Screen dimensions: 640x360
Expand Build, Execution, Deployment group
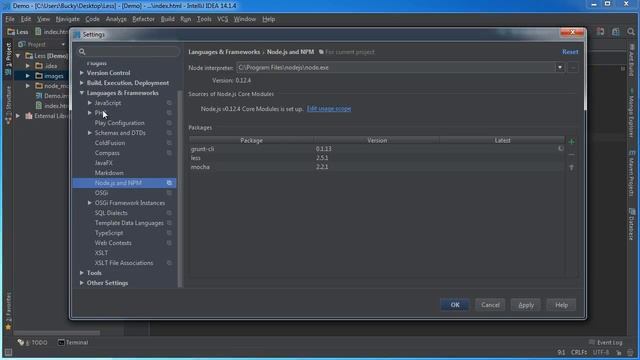tap(82, 83)
